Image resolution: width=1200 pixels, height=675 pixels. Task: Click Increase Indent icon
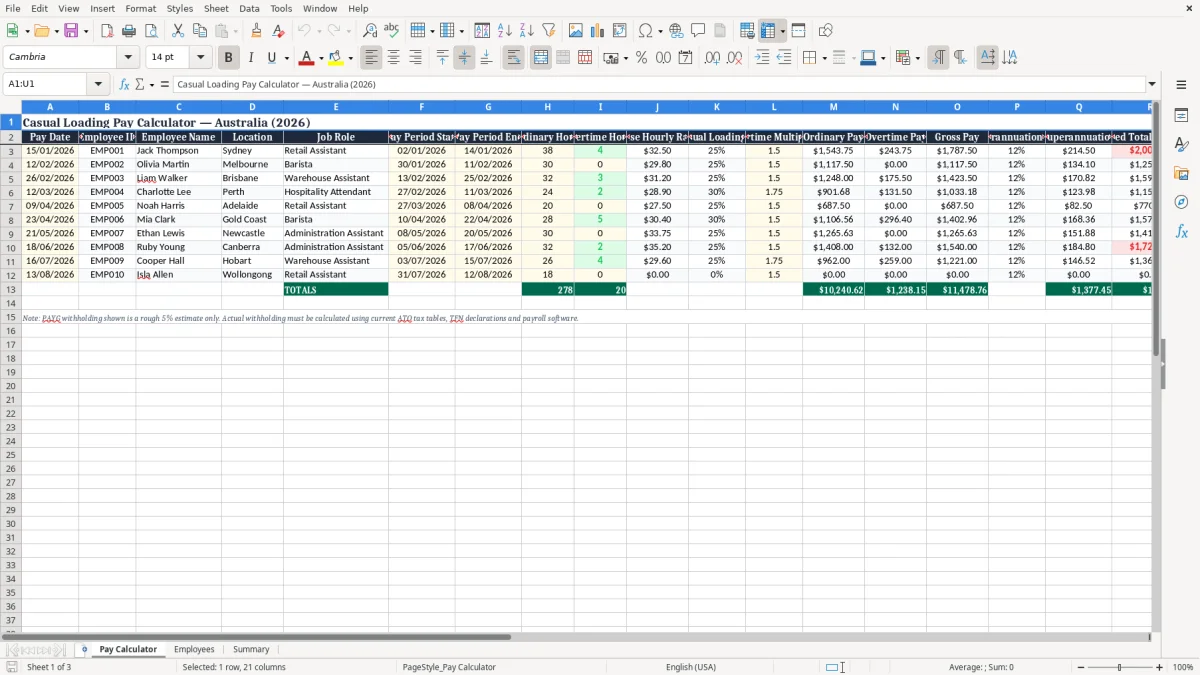[x=762, y=58]
